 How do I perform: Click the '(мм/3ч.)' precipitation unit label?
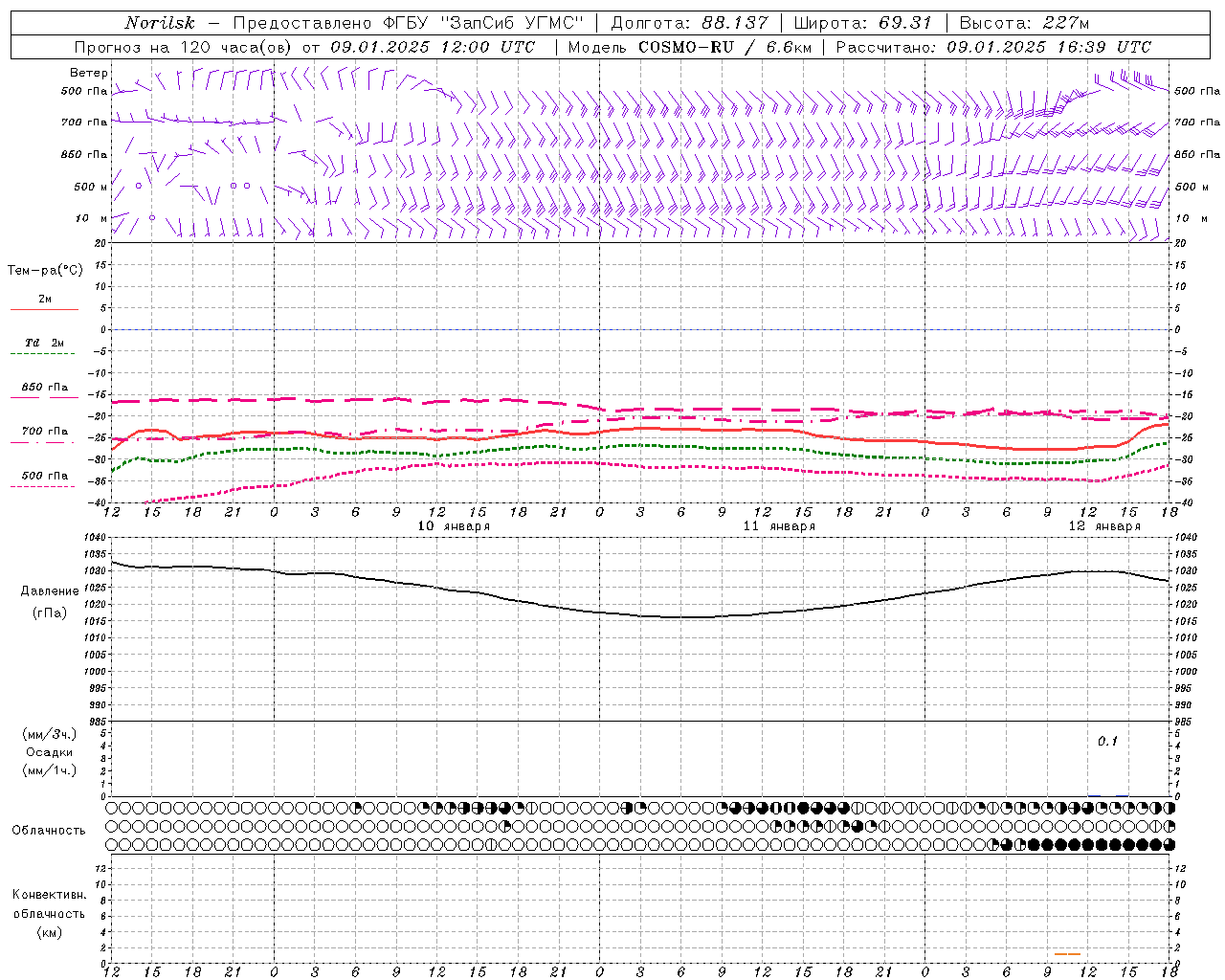pyautogui.click(x=50, y=734)
